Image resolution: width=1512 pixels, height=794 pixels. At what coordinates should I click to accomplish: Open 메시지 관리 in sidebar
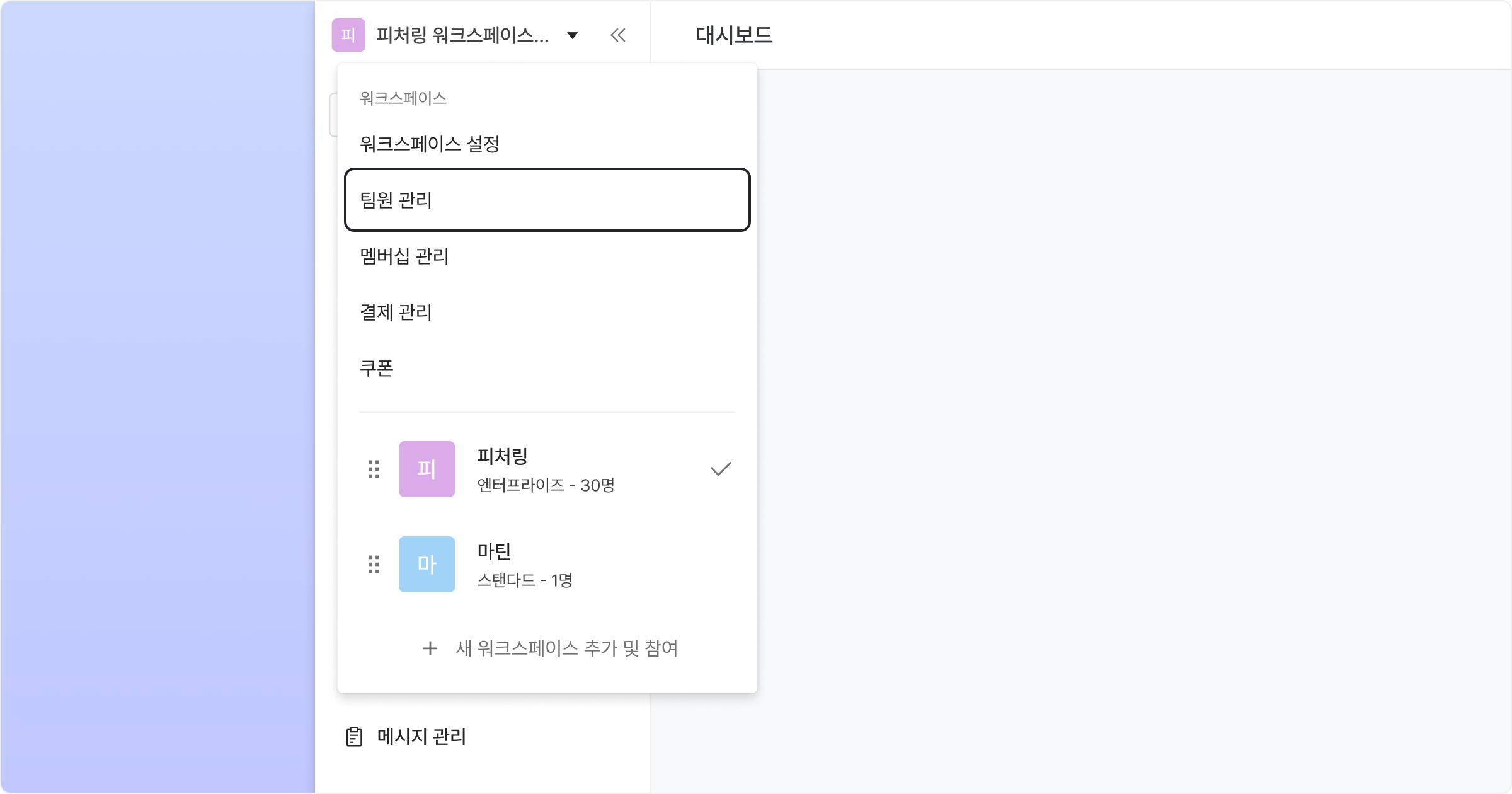coord(406,736)
